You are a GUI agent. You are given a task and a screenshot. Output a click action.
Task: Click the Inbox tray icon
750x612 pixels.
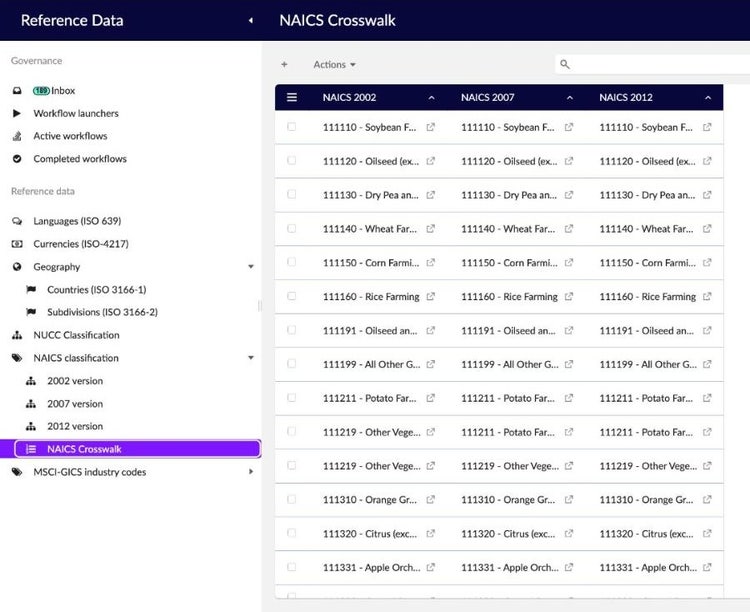pos(17,90)
